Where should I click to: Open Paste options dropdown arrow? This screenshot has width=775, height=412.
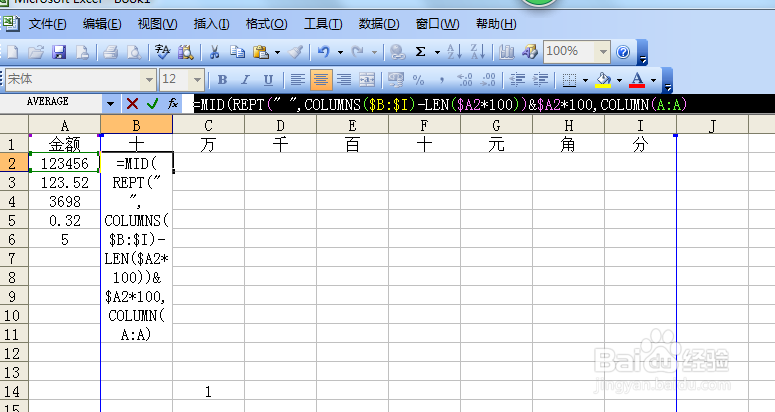tap(277, 52)
